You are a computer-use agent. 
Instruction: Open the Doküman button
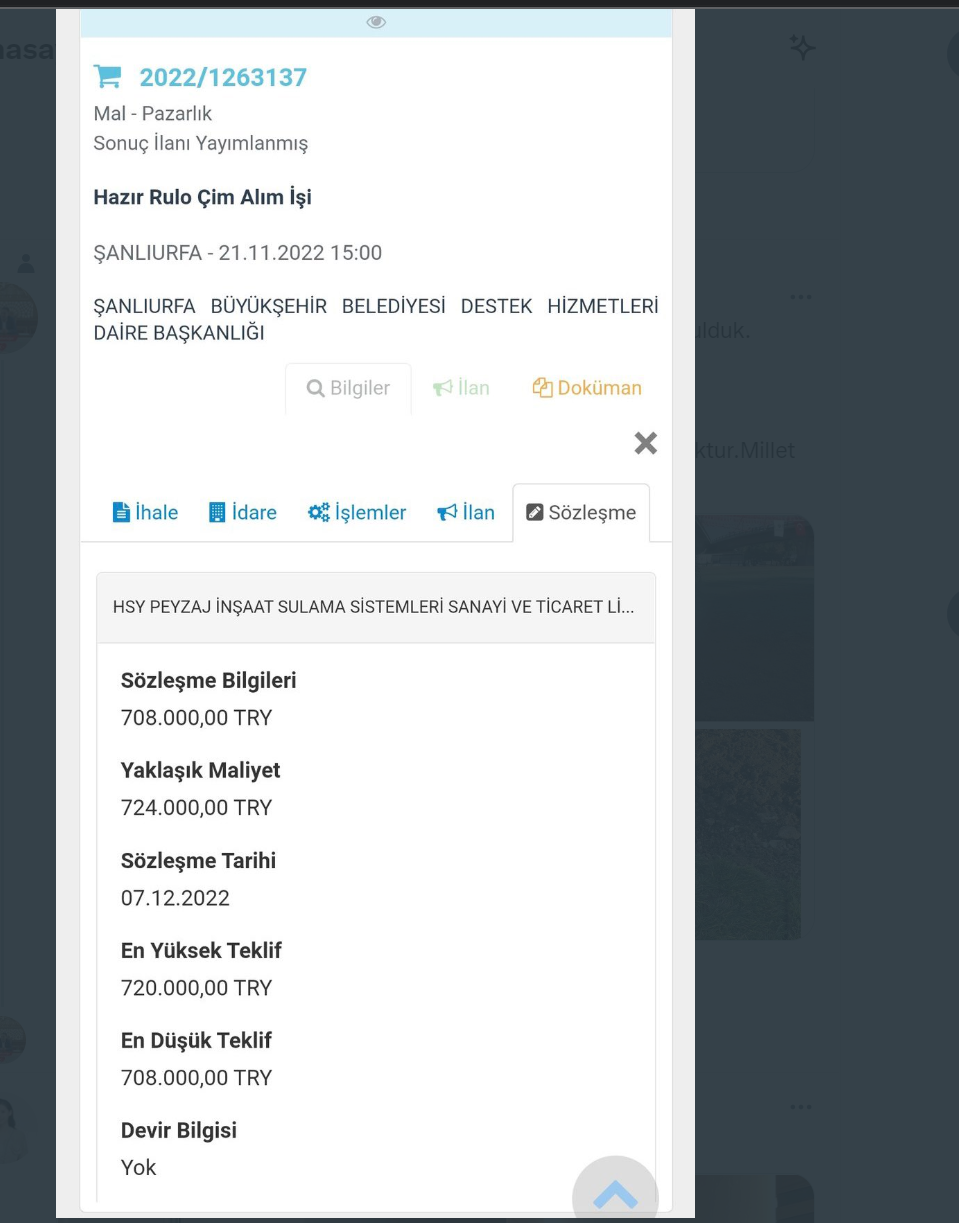tap(587, 388)
